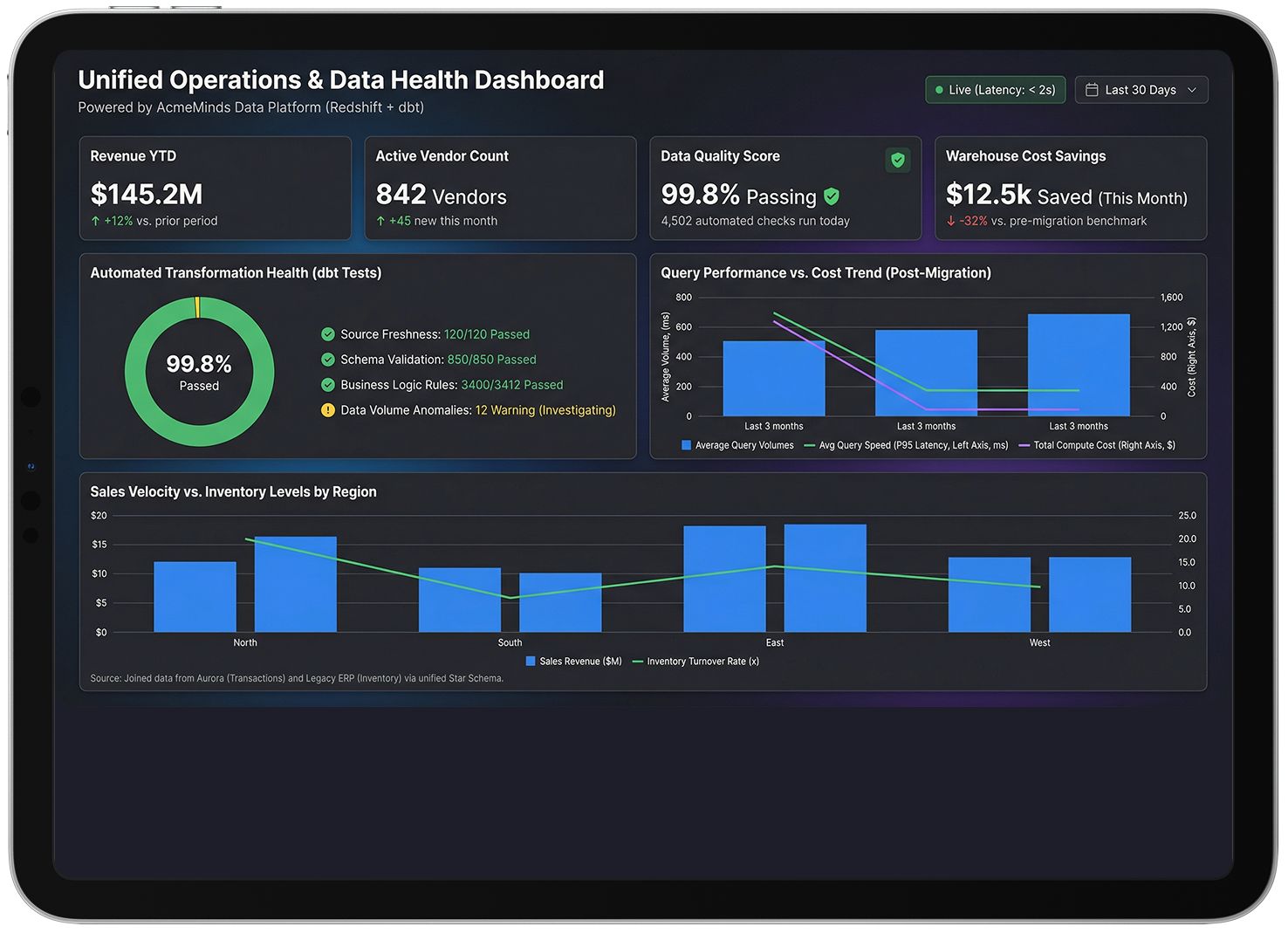Click the red down arrow in Warehouse Cost Savings
1288x933 pixels.
tap(951, 222)
